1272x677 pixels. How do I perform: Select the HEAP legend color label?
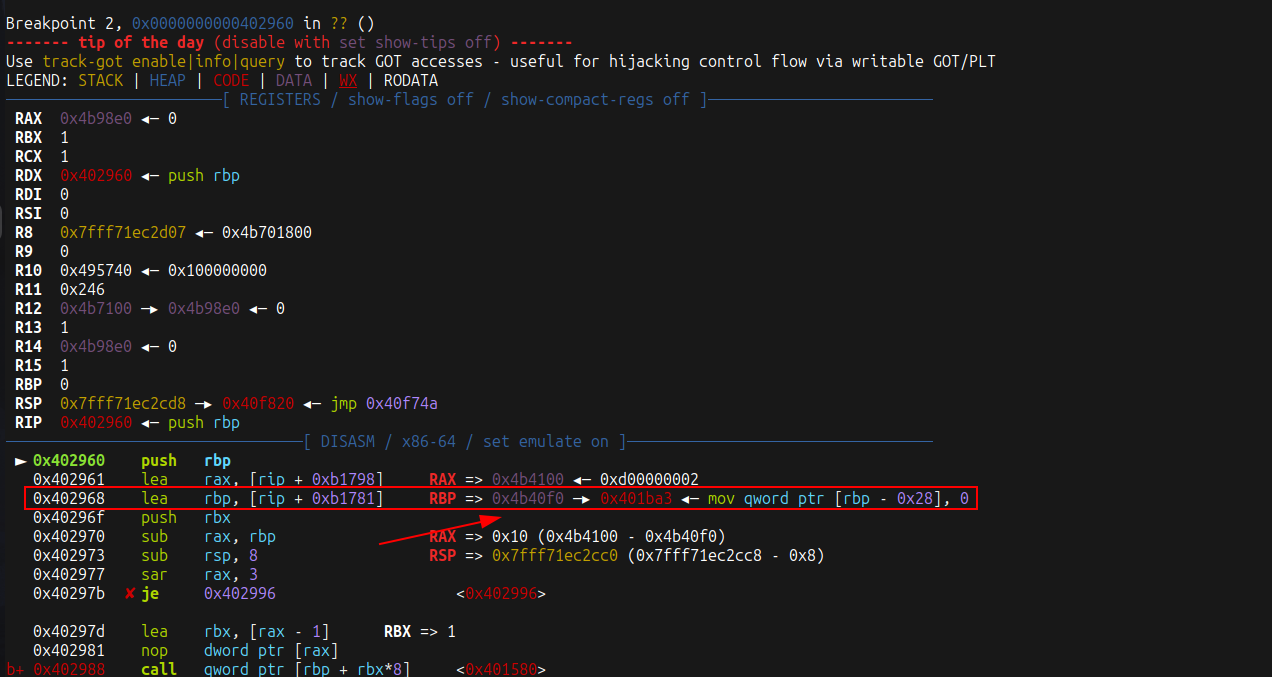167,80
